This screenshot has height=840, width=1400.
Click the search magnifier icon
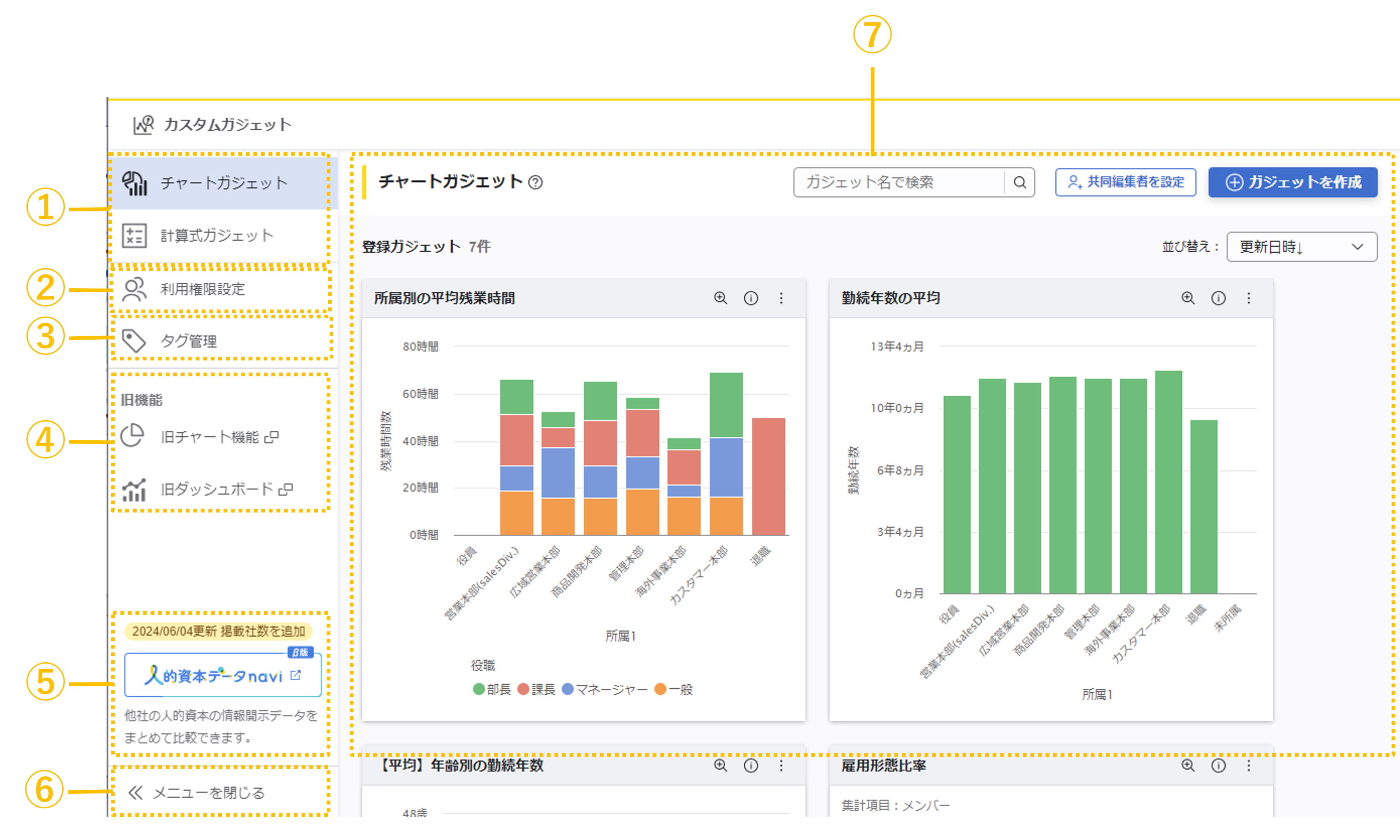1019,182
